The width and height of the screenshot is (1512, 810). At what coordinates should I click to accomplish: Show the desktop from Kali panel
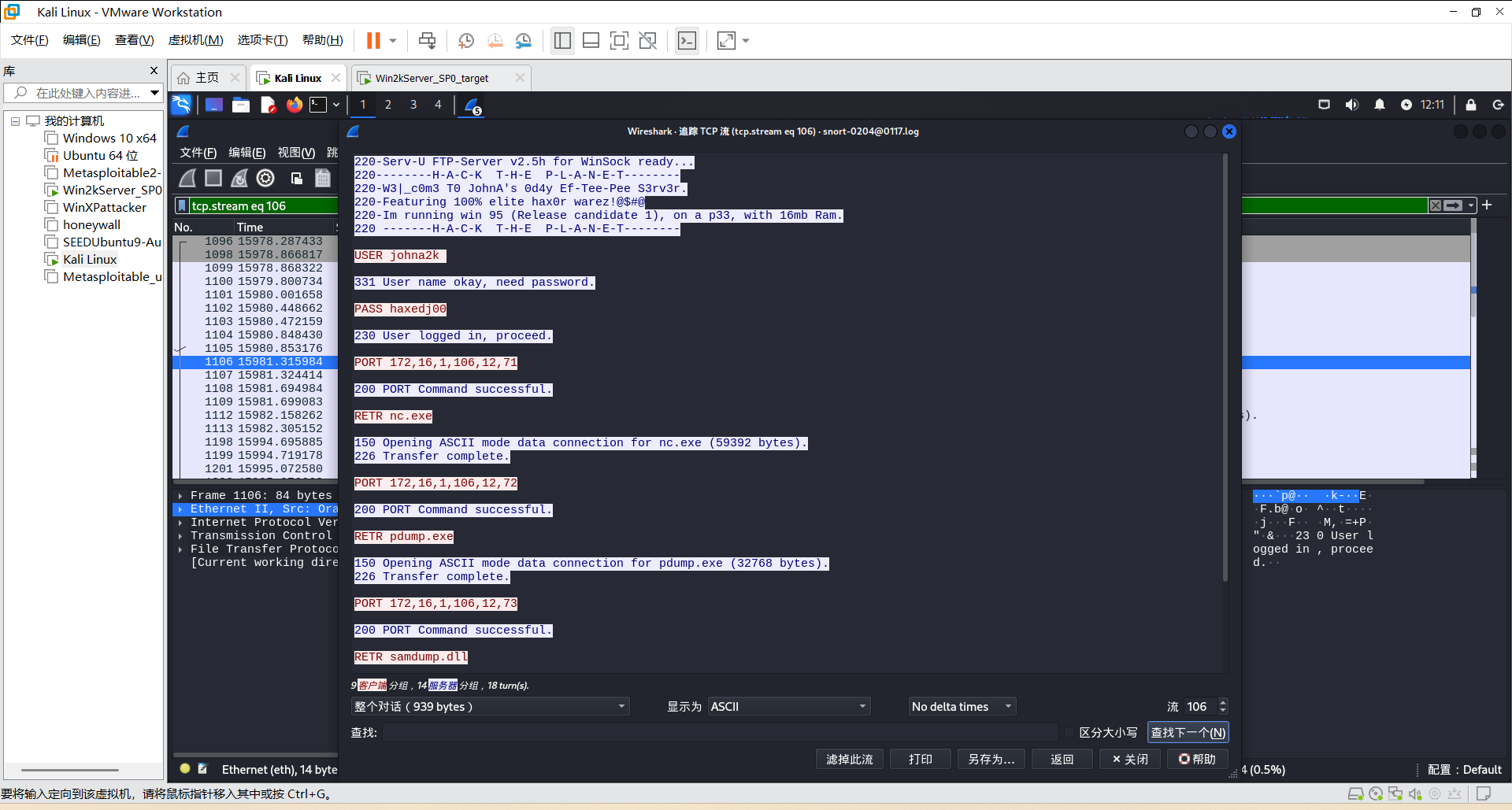coord(214,105)
